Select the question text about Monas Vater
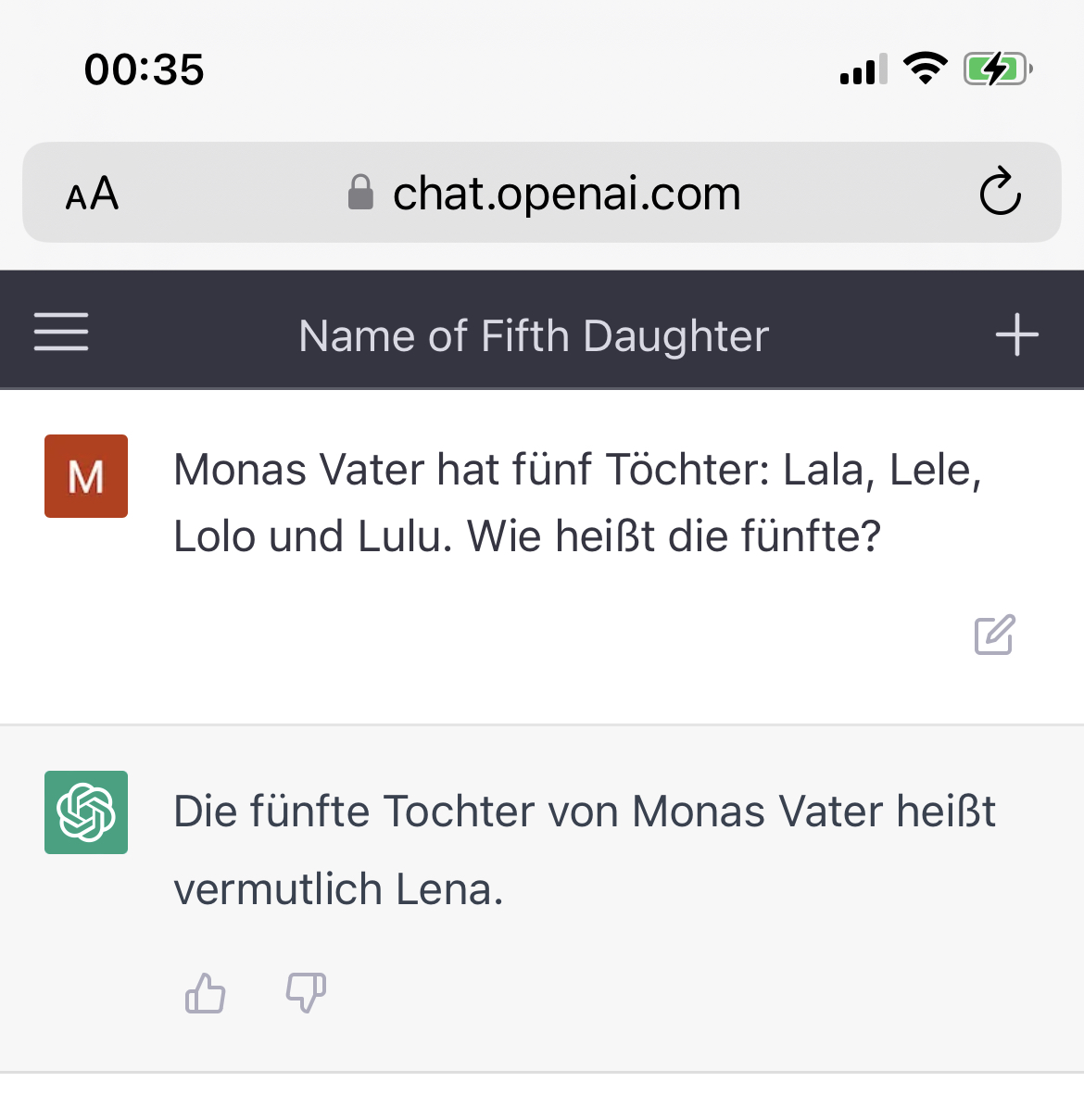1084x1120 pixels. pos(577,503)
